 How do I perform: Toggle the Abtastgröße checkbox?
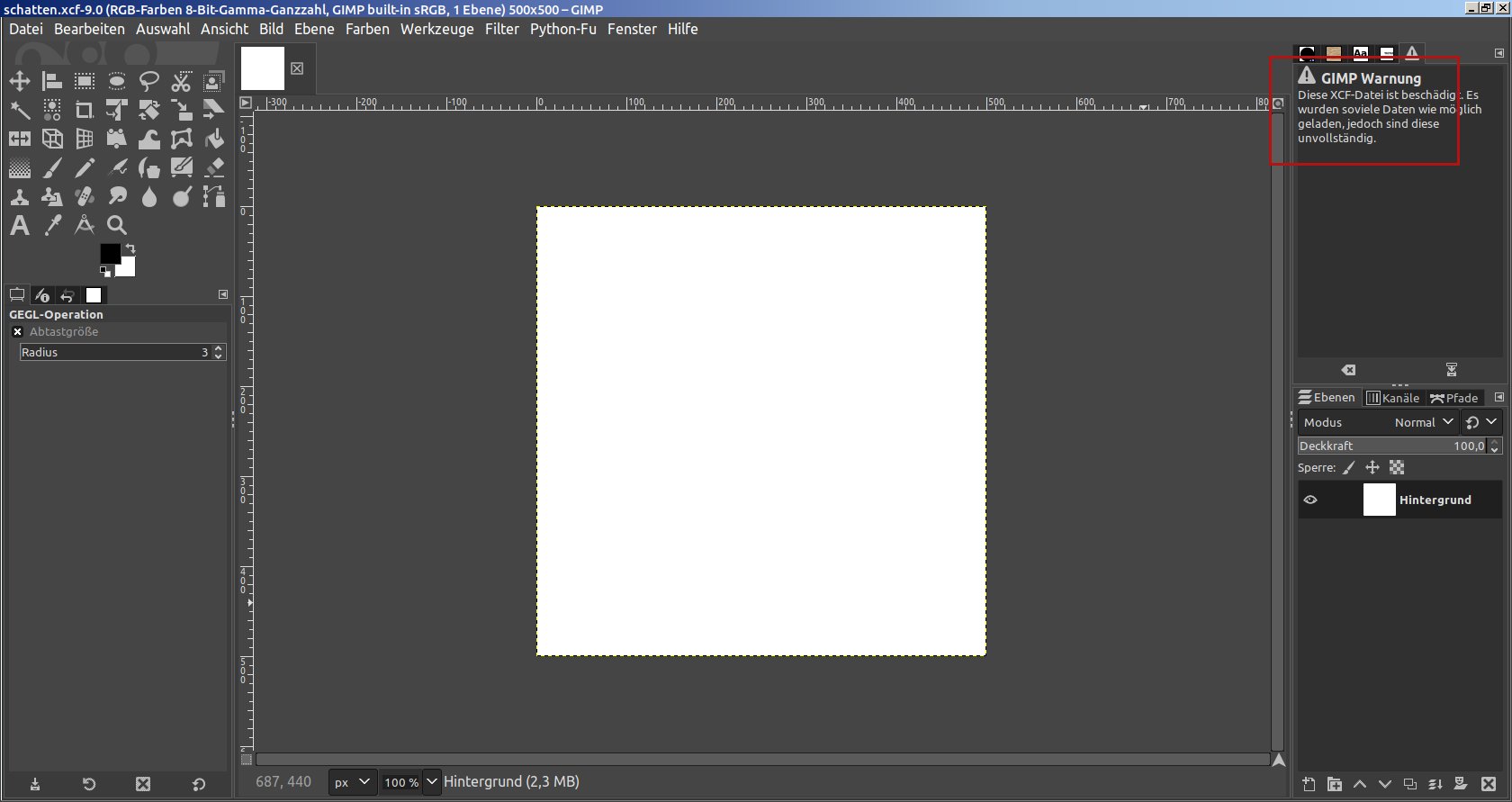pos(17,332)
